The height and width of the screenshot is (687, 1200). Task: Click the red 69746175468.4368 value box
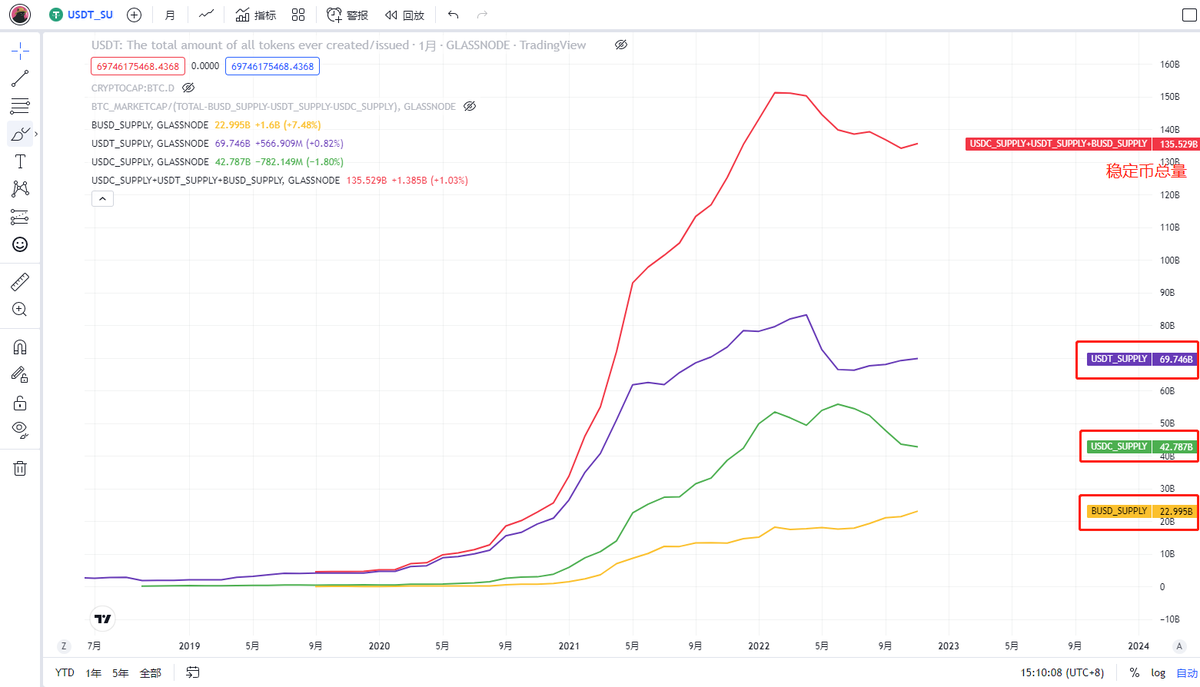pos(136,66)
